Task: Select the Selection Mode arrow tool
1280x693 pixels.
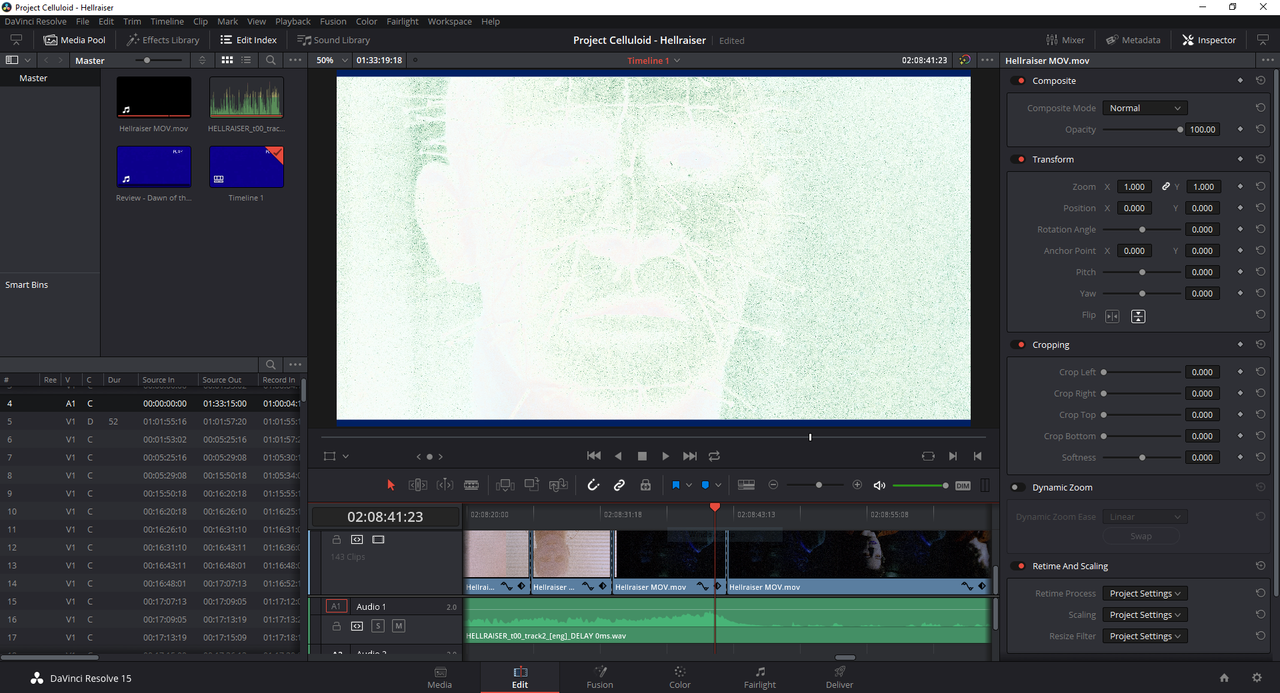Action: (x=391, y=485)
